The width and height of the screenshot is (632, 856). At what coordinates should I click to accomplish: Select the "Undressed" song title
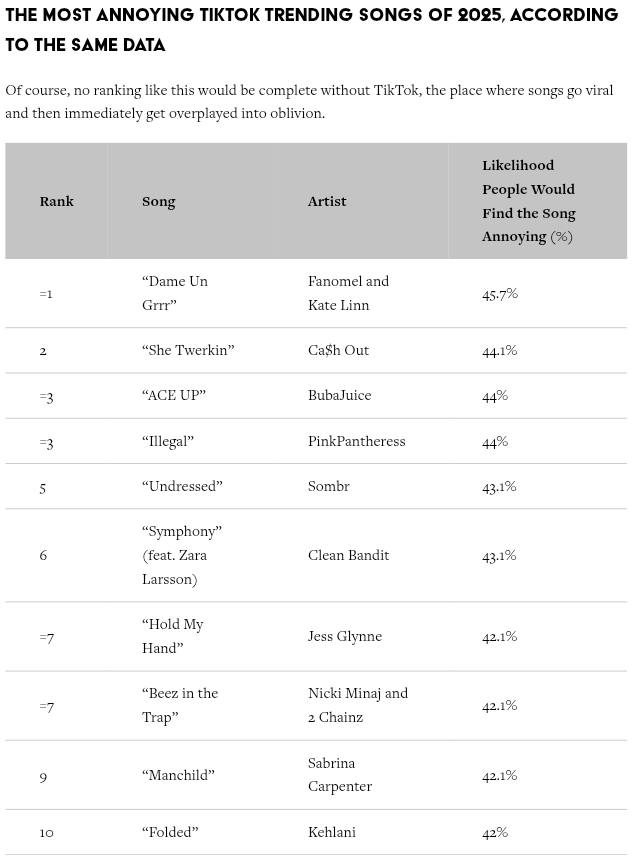tap(182, 486)
